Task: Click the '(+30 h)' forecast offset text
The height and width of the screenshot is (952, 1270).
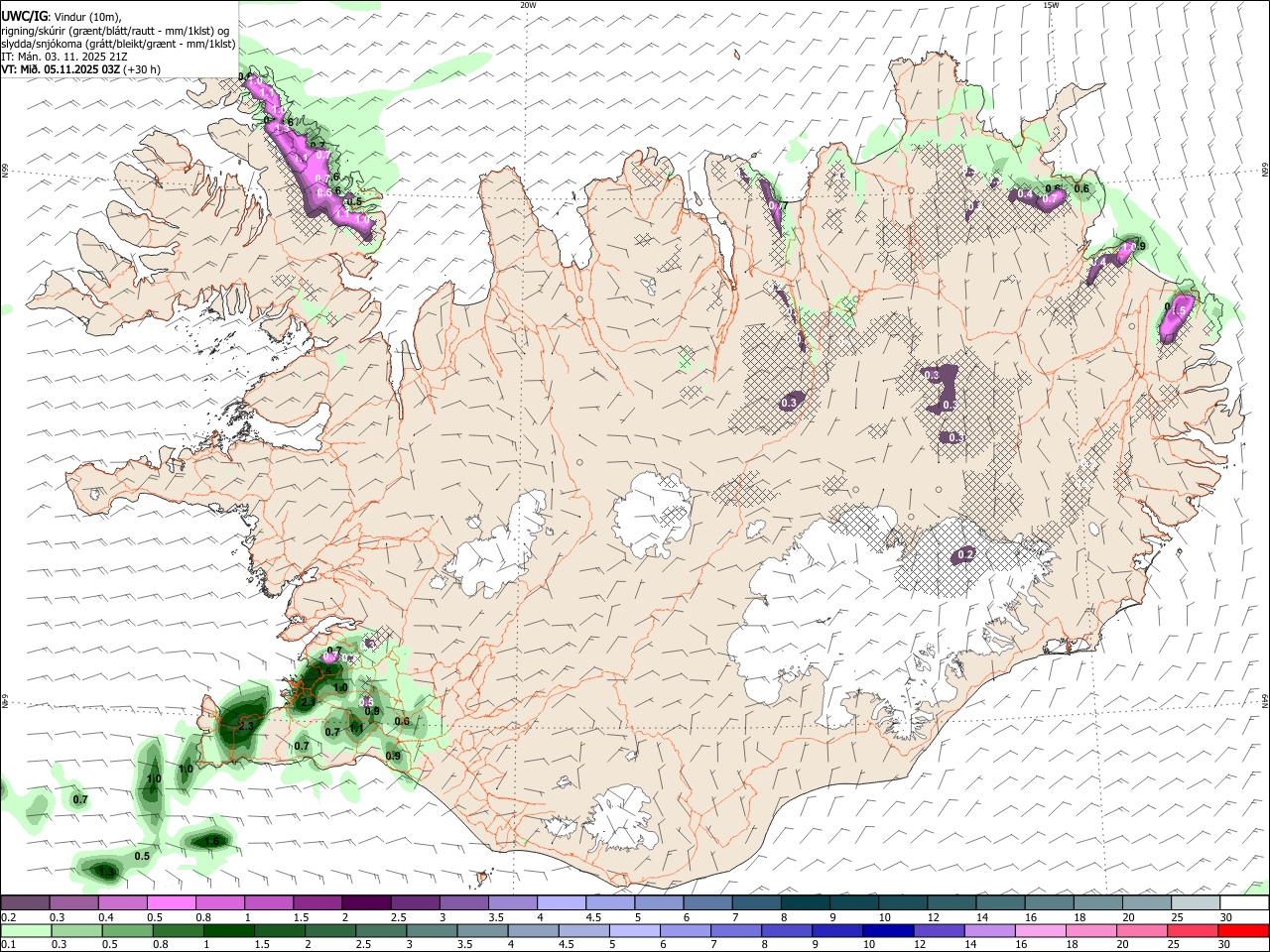Action: tap(143, 70)
